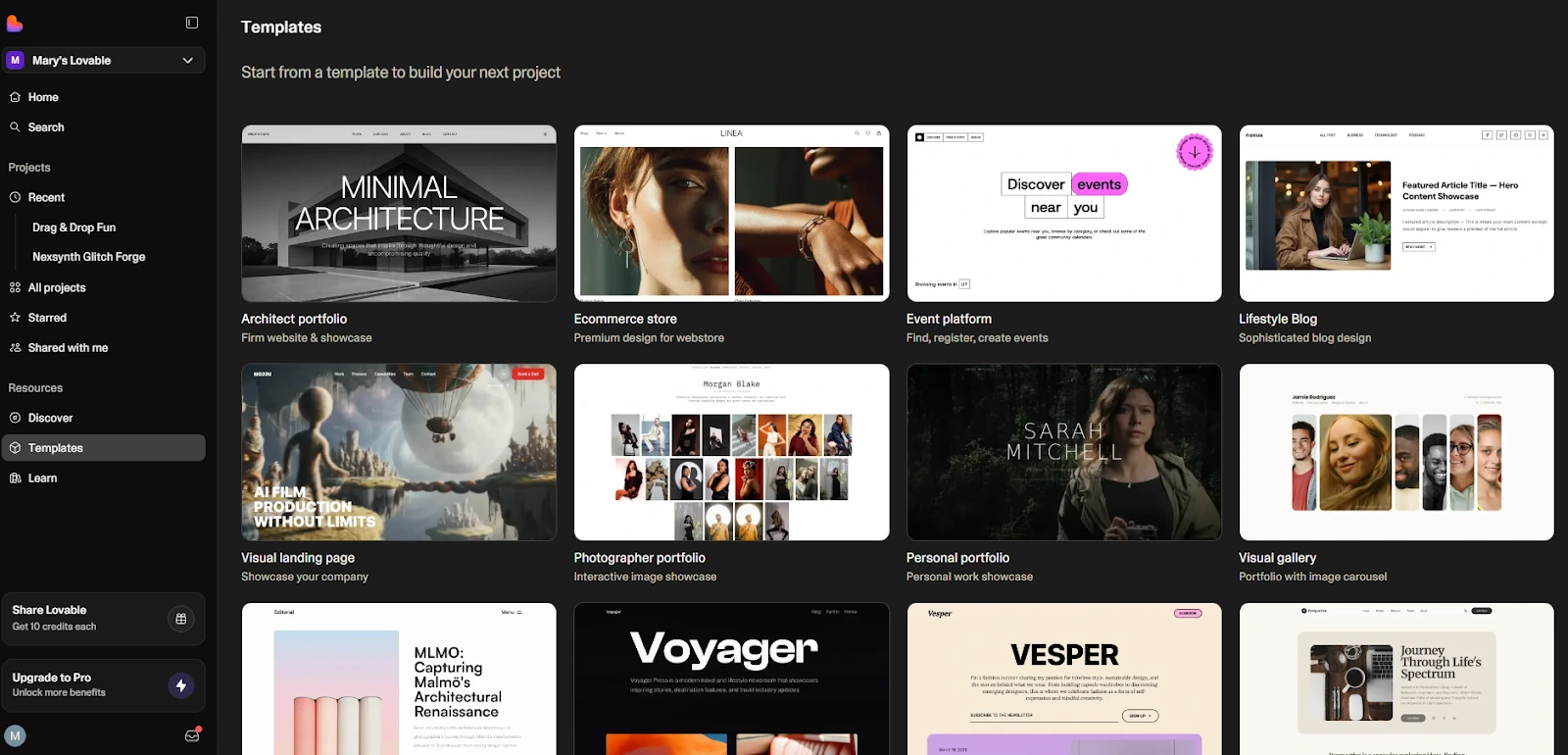Click the Discover compass icon

tap(15, 418)
